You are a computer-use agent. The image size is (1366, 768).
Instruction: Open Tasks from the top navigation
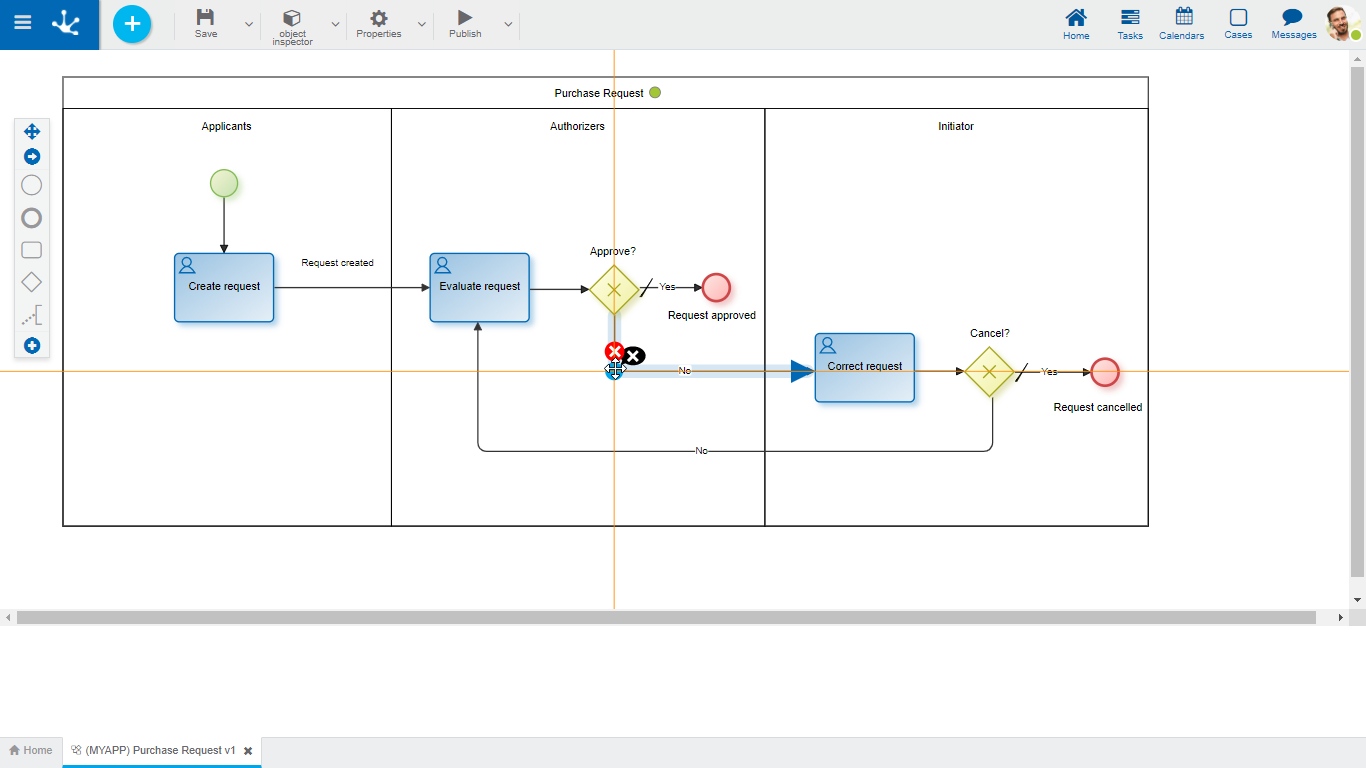[x=1130, y=24]
